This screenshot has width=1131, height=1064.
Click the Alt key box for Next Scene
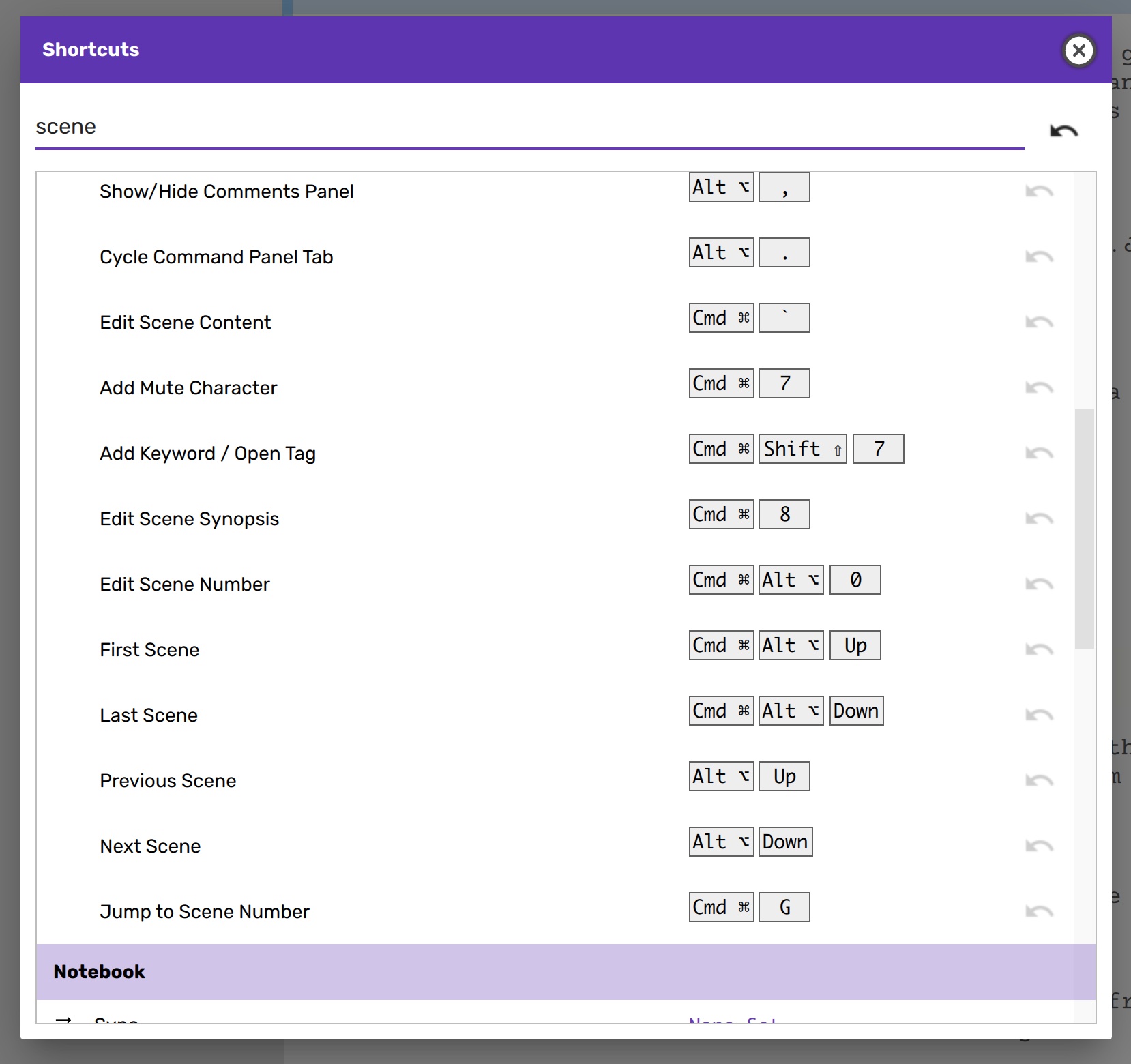tap(721, 842)
